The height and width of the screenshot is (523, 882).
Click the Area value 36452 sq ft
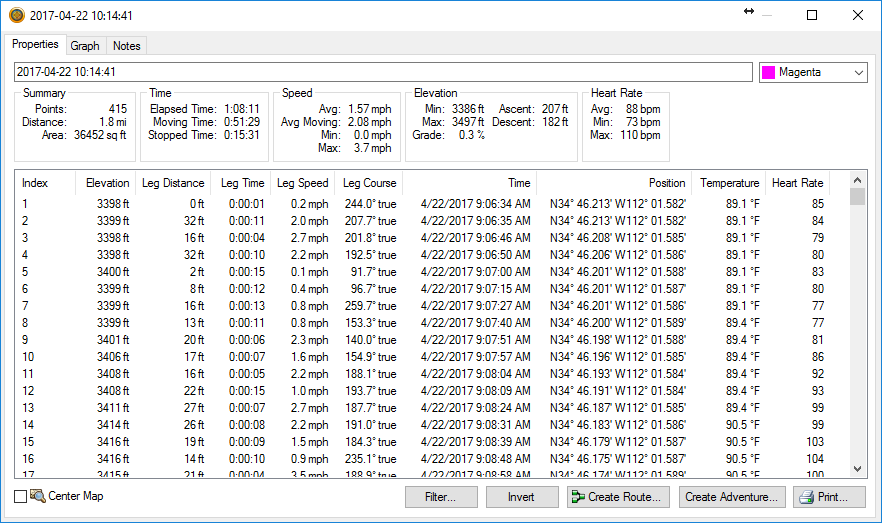pyautogui.click(x=100, y=134)
